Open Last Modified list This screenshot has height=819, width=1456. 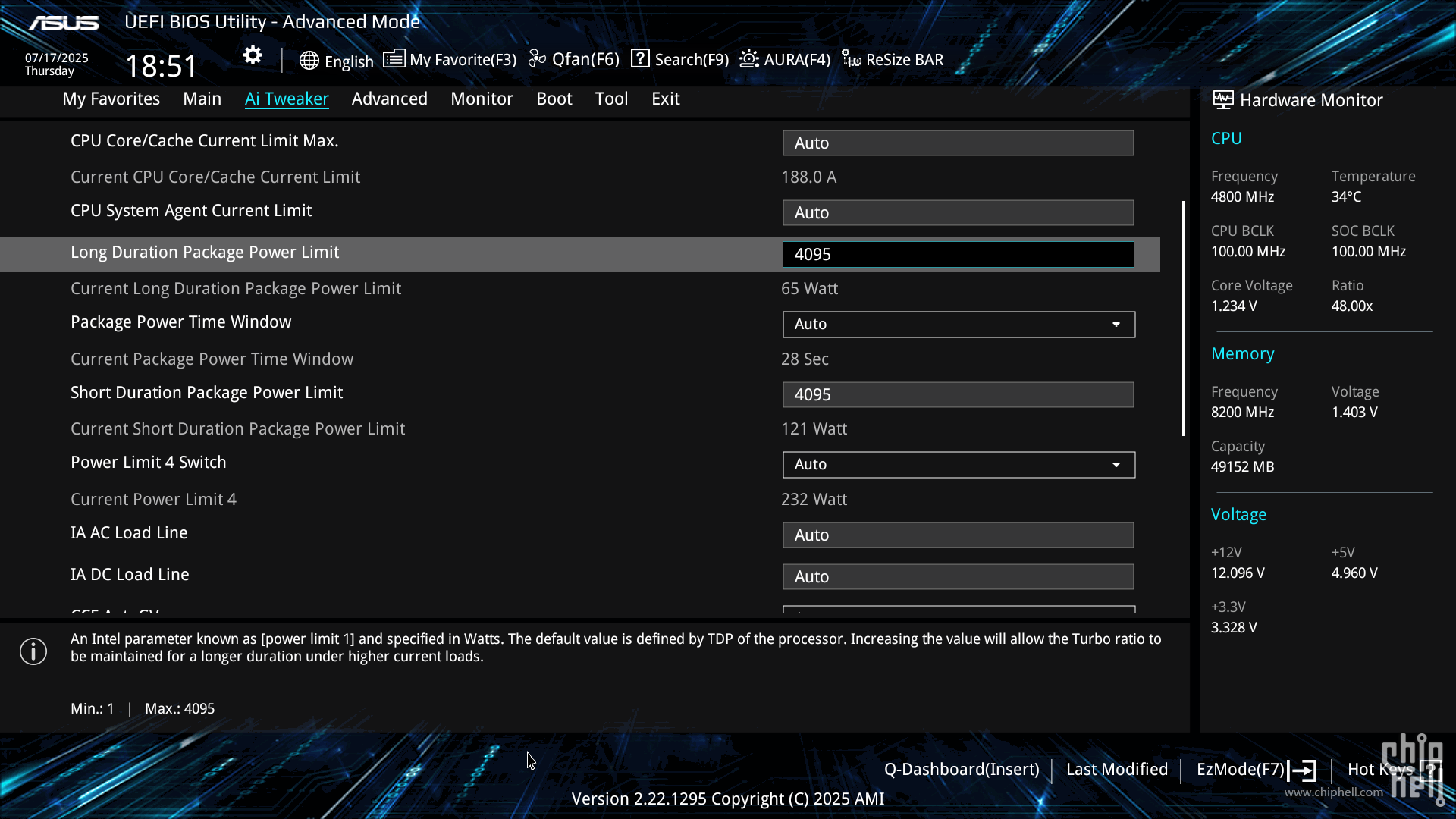[1117, 770]
